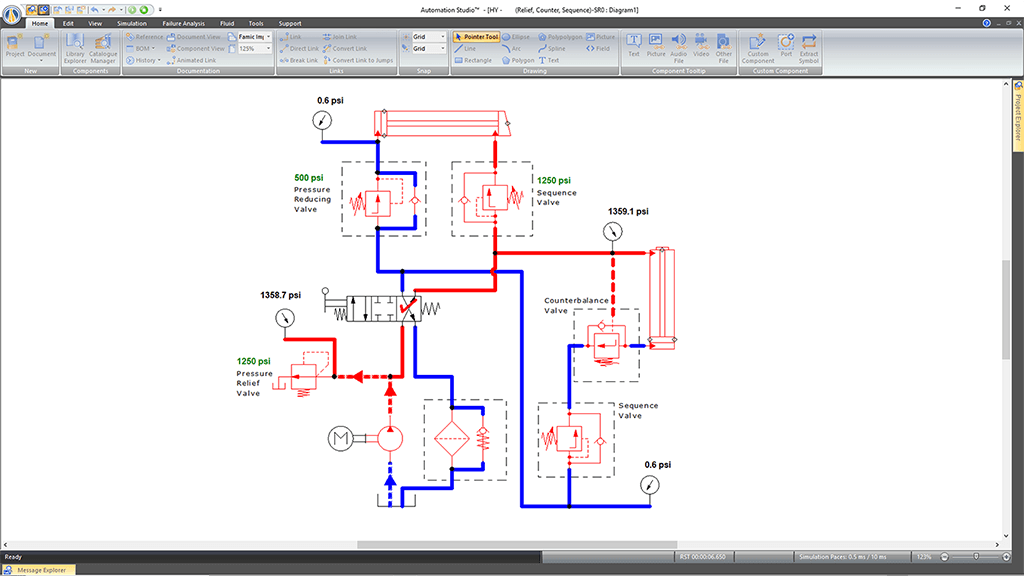The image size is (1024, 576).
Task: Open the Failure Analysis tab
Action: 183,22
